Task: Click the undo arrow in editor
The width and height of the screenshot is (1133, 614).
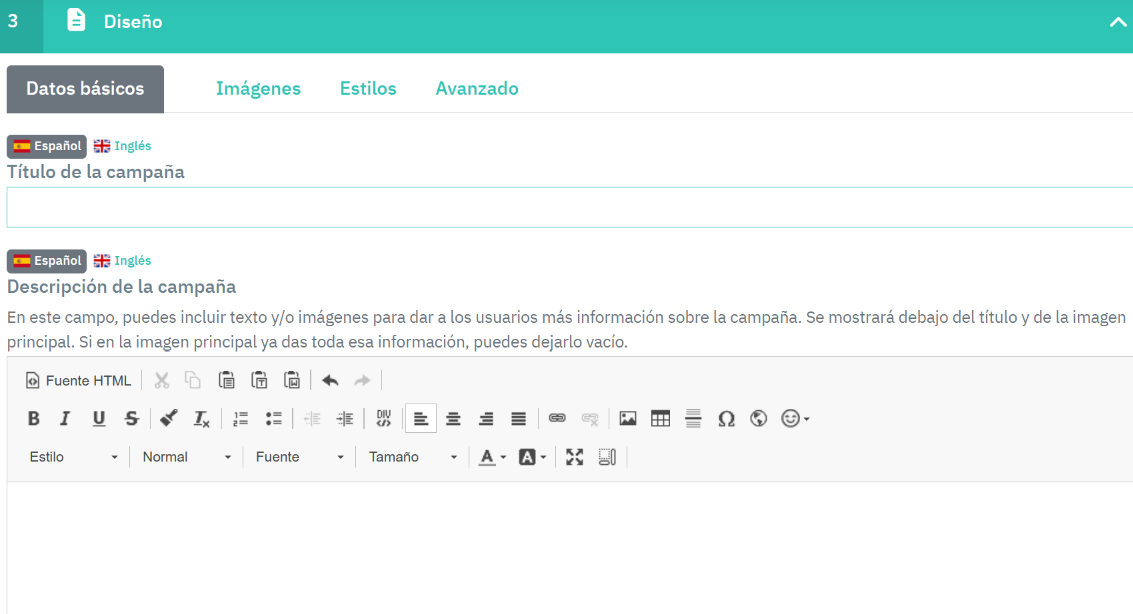Action: click(330, 380)
